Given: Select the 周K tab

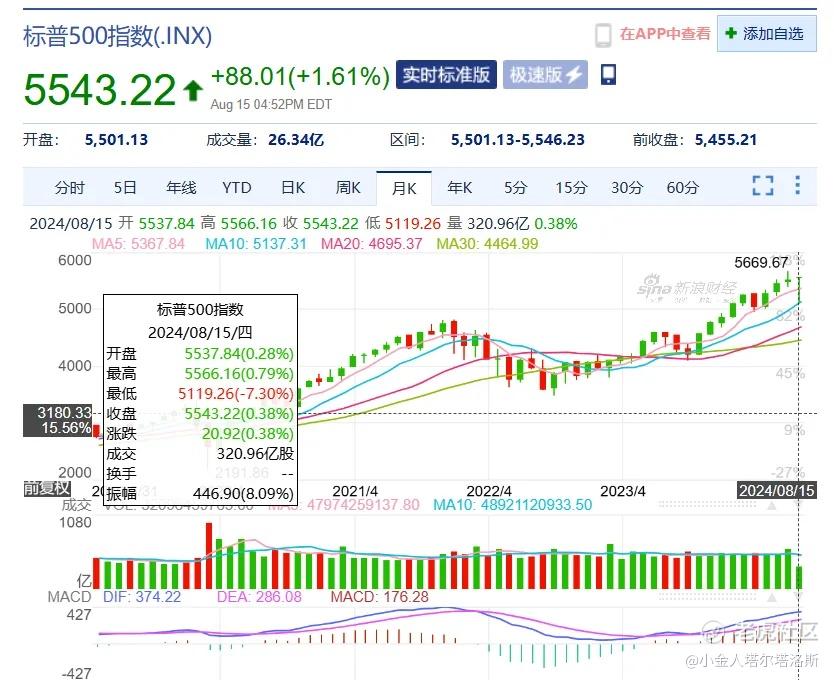Looking at the screenshot, I should click(348, 188).
